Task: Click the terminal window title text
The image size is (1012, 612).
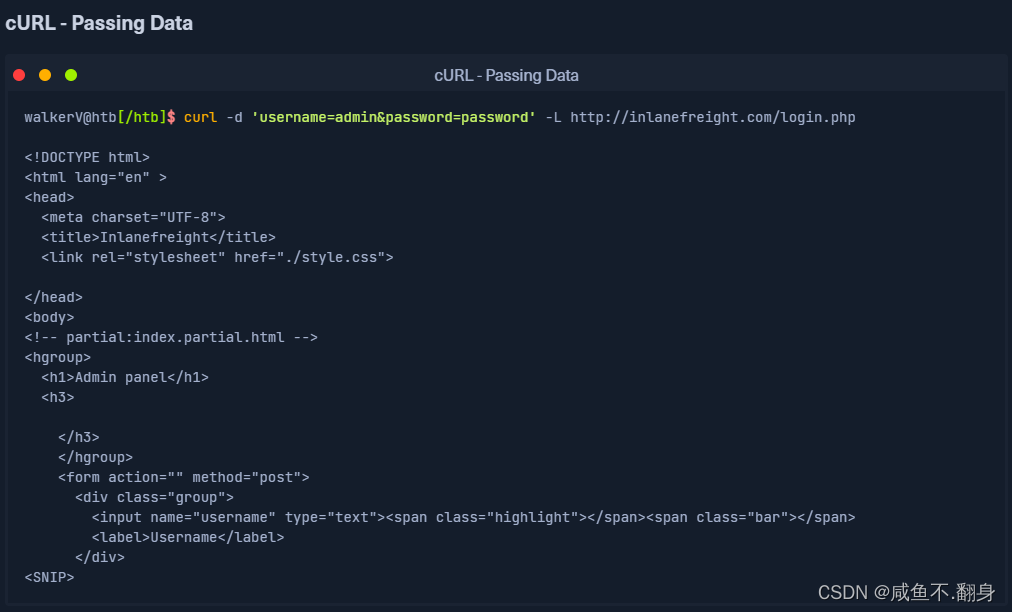Action: [506, 75]
